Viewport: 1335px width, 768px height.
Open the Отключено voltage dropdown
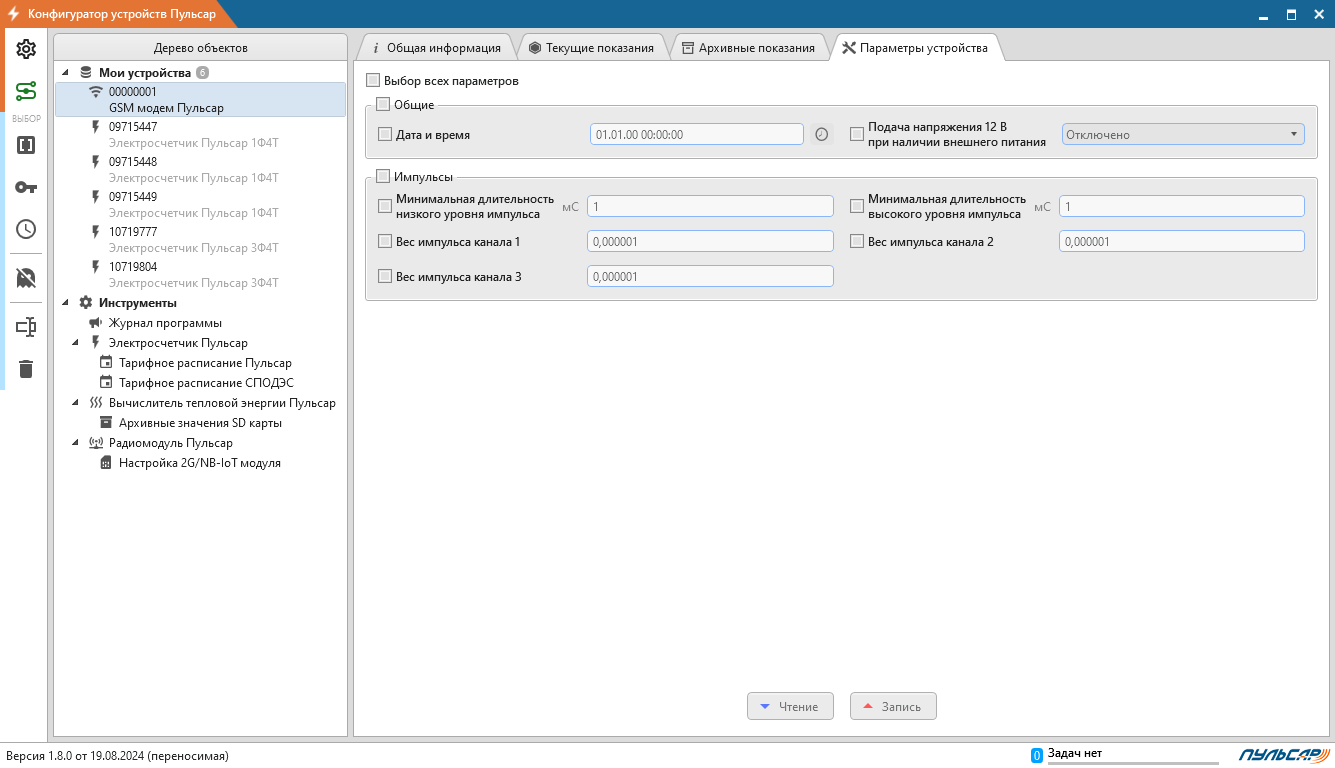[1183, 134]
